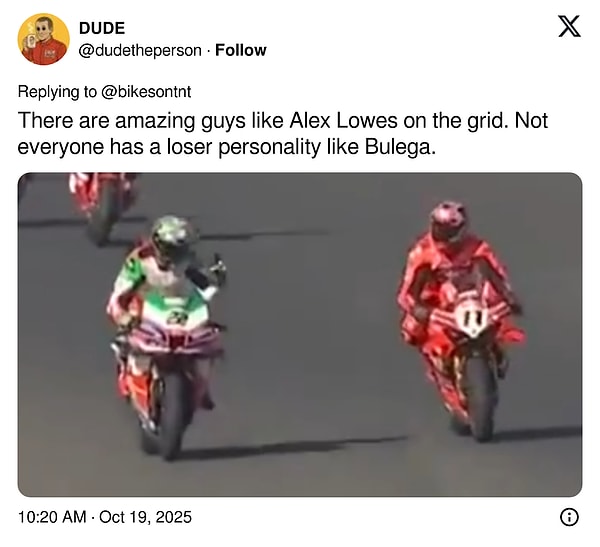Click the red rider's pink helmet
Image resolution: width=600 pixels, height=547 pixels.
448,221
